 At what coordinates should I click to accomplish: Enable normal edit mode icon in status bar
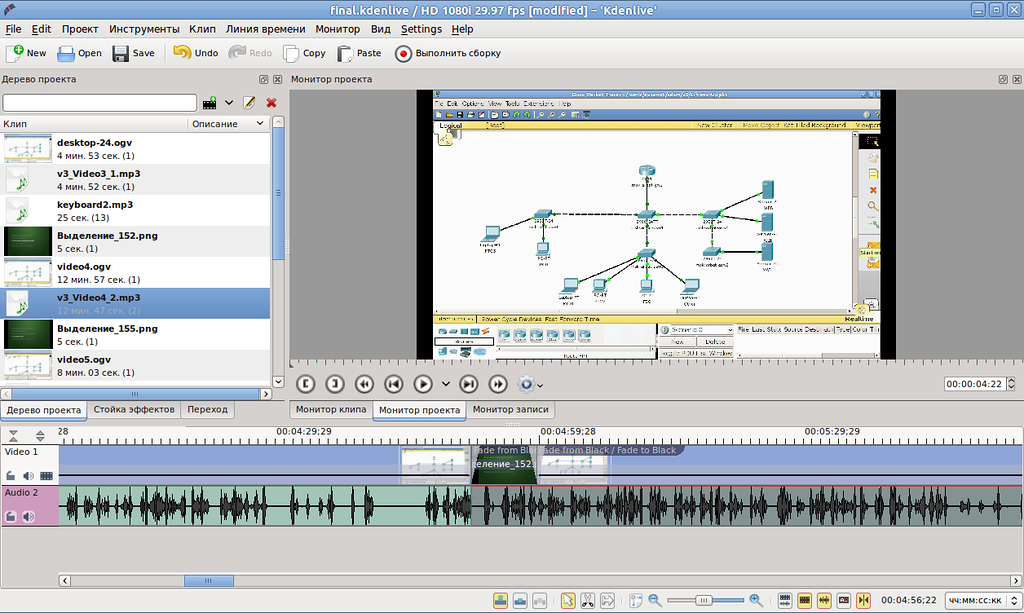[x=500, y=600]
